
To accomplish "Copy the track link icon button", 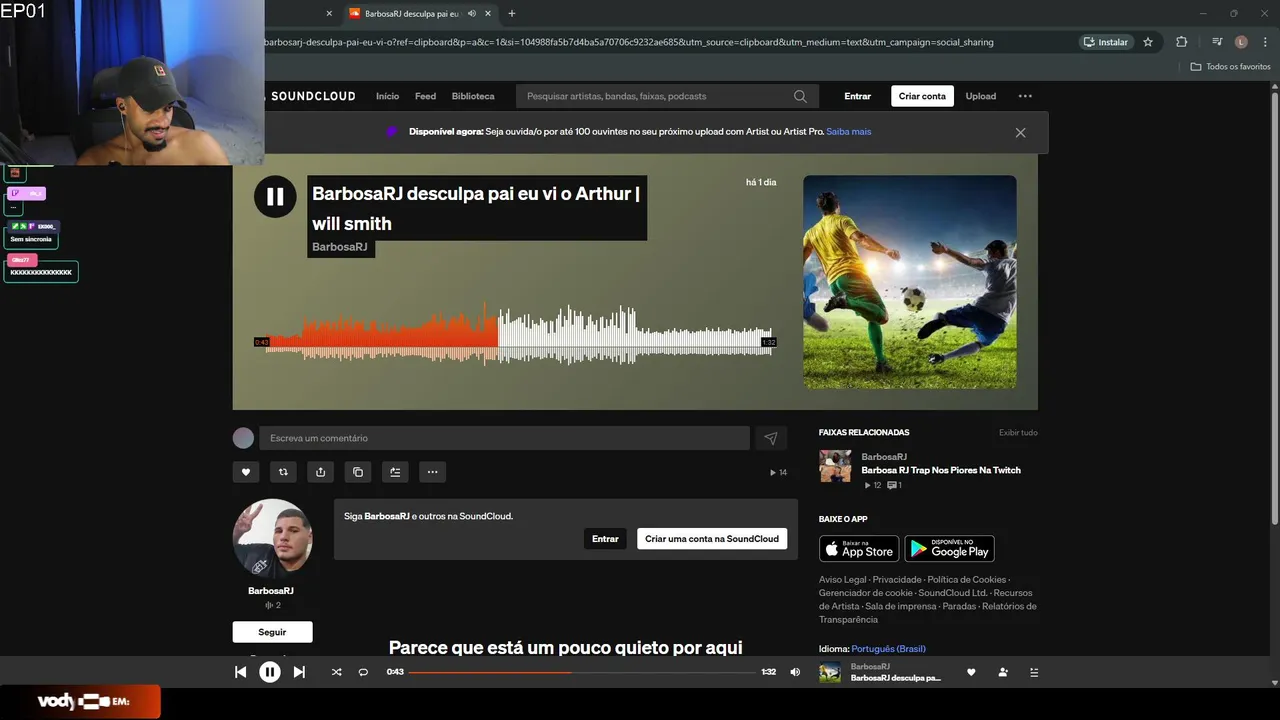I will [358, 472].
